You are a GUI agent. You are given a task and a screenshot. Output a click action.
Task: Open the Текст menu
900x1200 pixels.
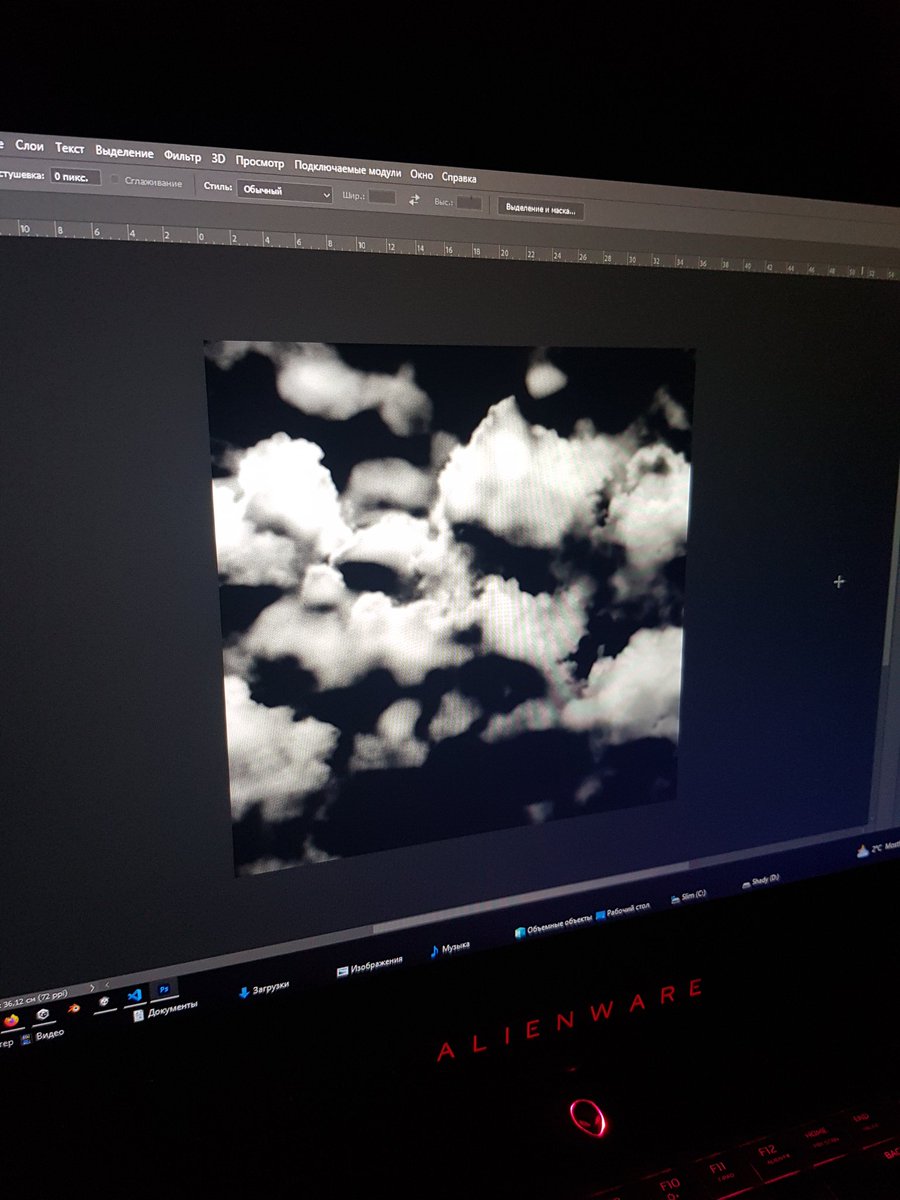(69, 148)
